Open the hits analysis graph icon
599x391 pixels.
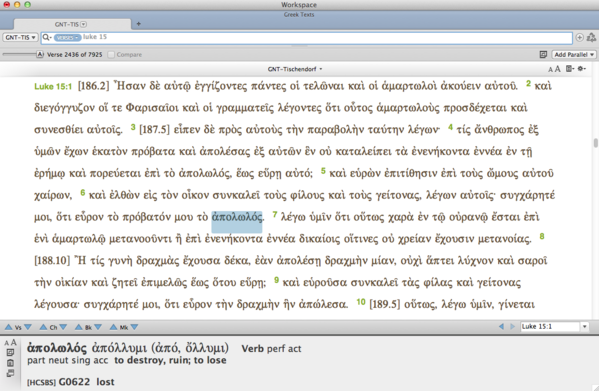pos(591,37)
